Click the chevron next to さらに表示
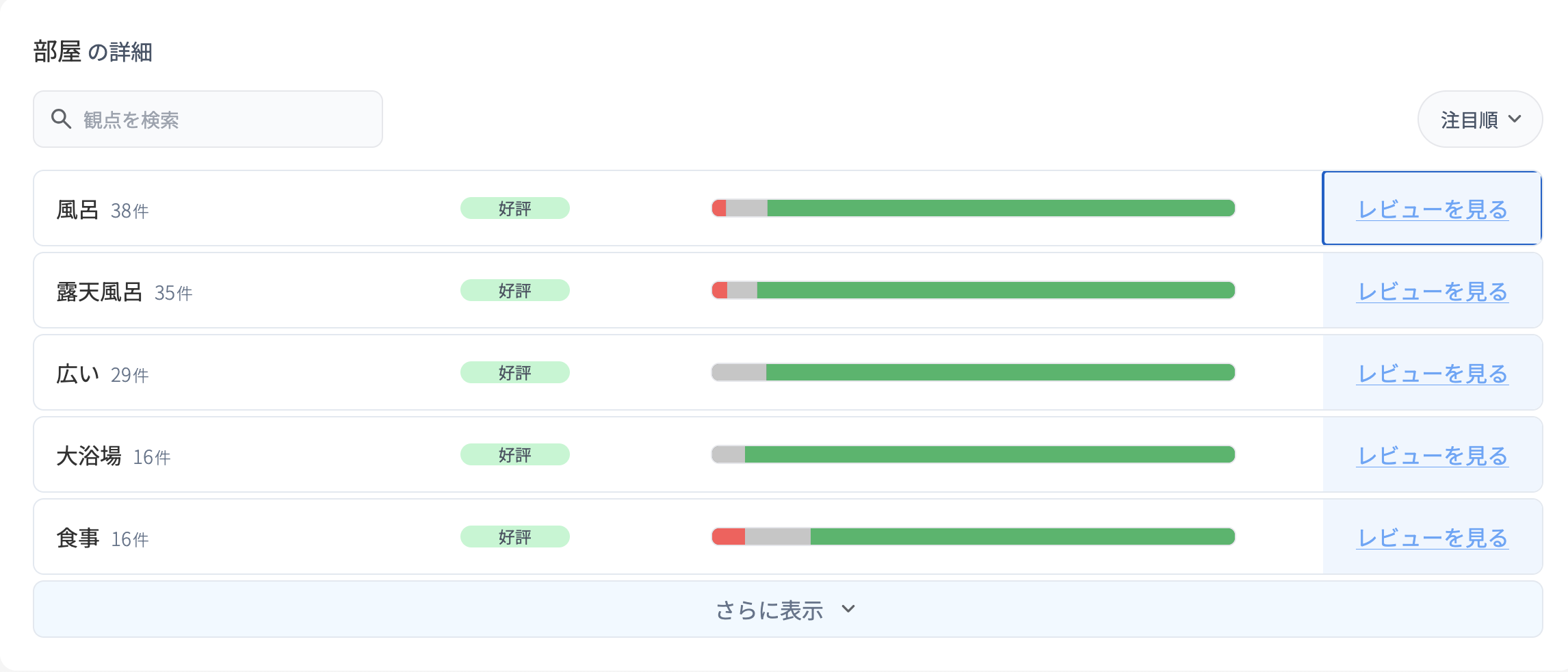 tap(848, 609)
